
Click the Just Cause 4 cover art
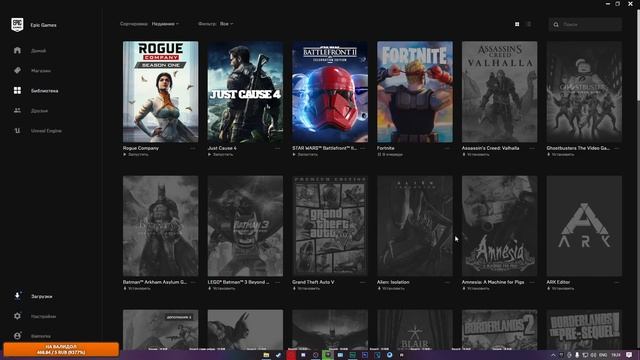(x=245, y=92)
